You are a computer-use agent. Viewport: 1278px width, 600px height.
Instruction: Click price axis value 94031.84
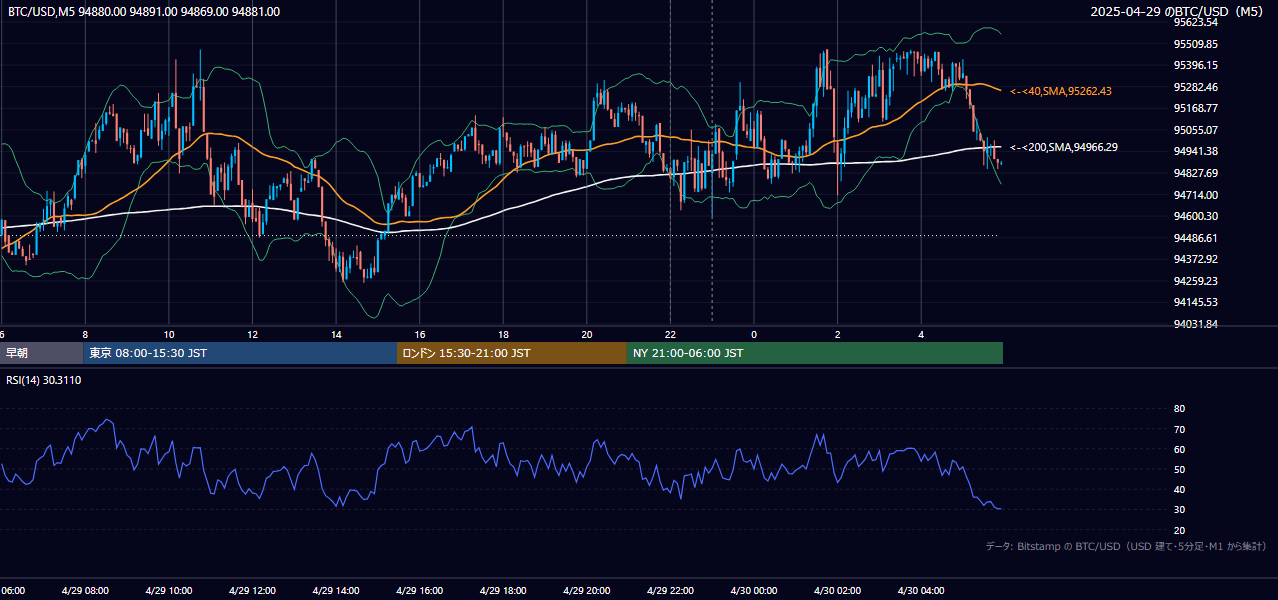[x=1195, y=324]
